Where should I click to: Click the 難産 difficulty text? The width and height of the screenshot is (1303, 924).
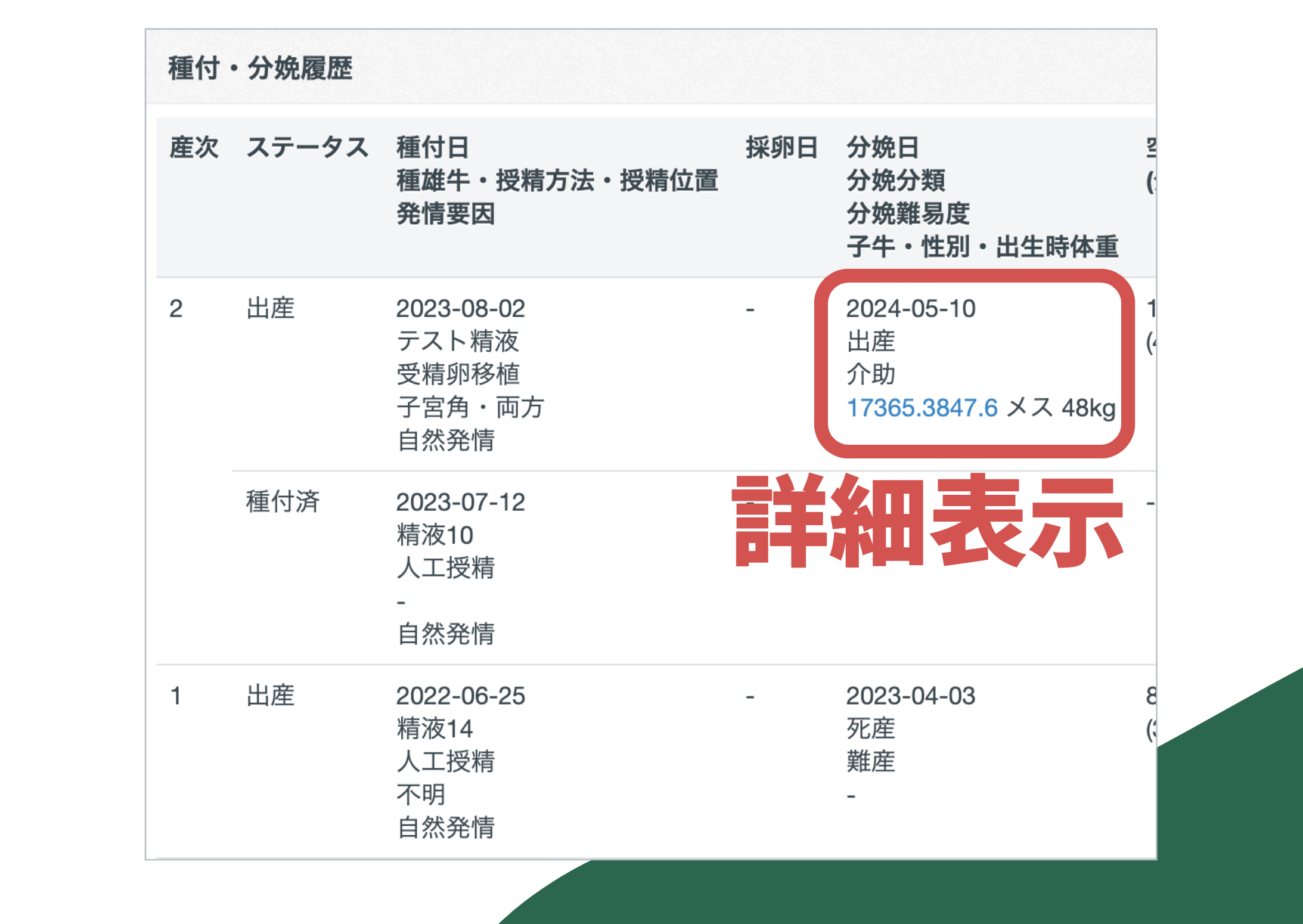point(871,762)
